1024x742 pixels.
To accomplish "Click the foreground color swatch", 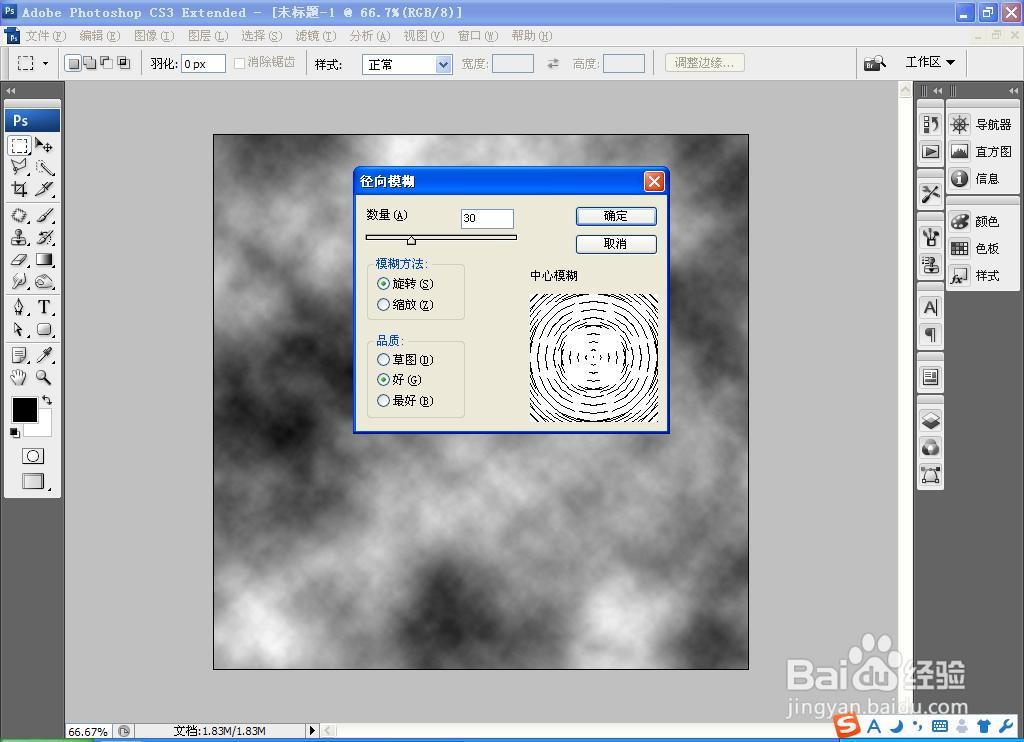I will coord(25,410).
